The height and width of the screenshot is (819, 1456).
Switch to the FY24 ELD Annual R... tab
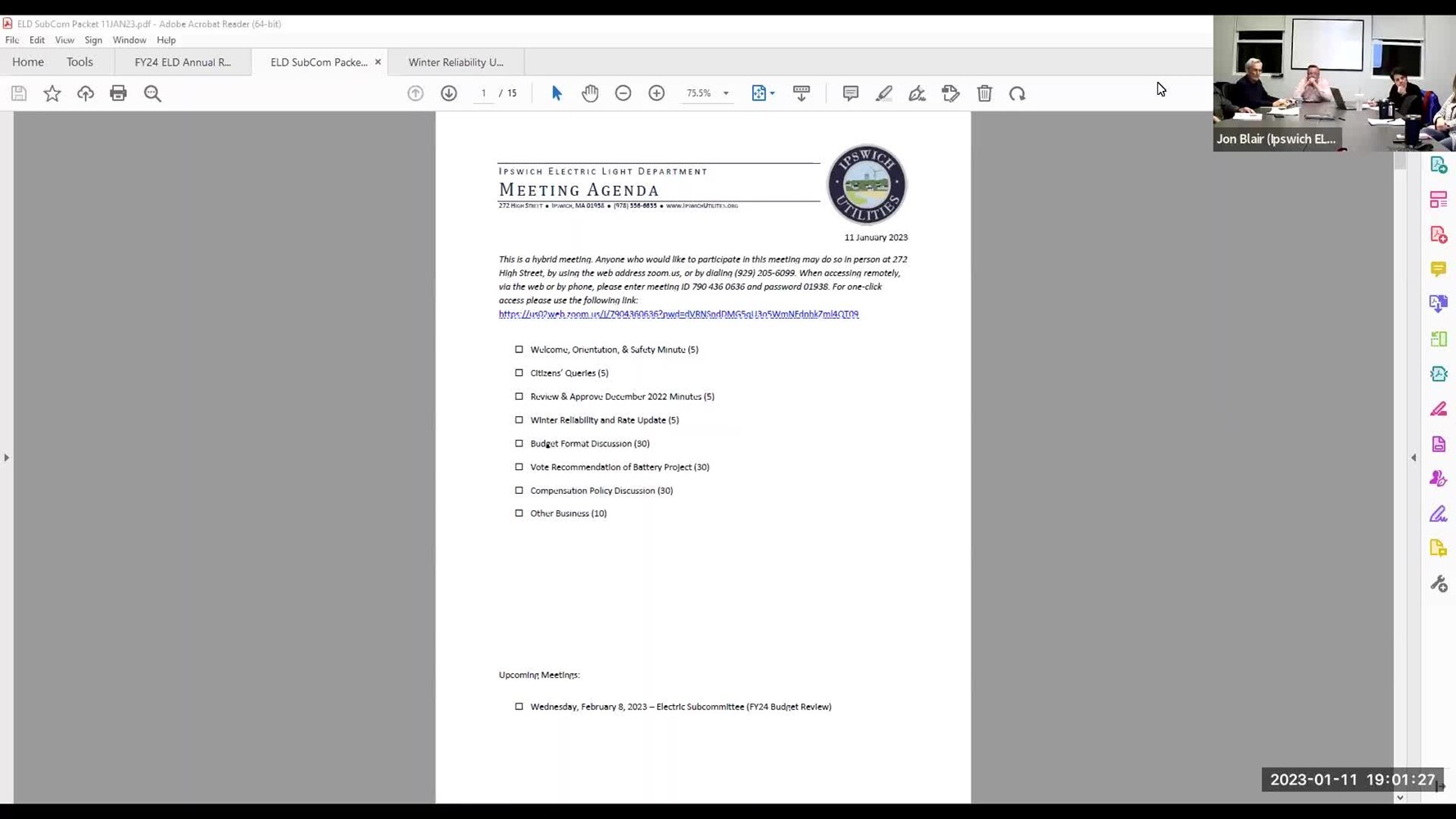pyautogui.click(x=183, y=62)
